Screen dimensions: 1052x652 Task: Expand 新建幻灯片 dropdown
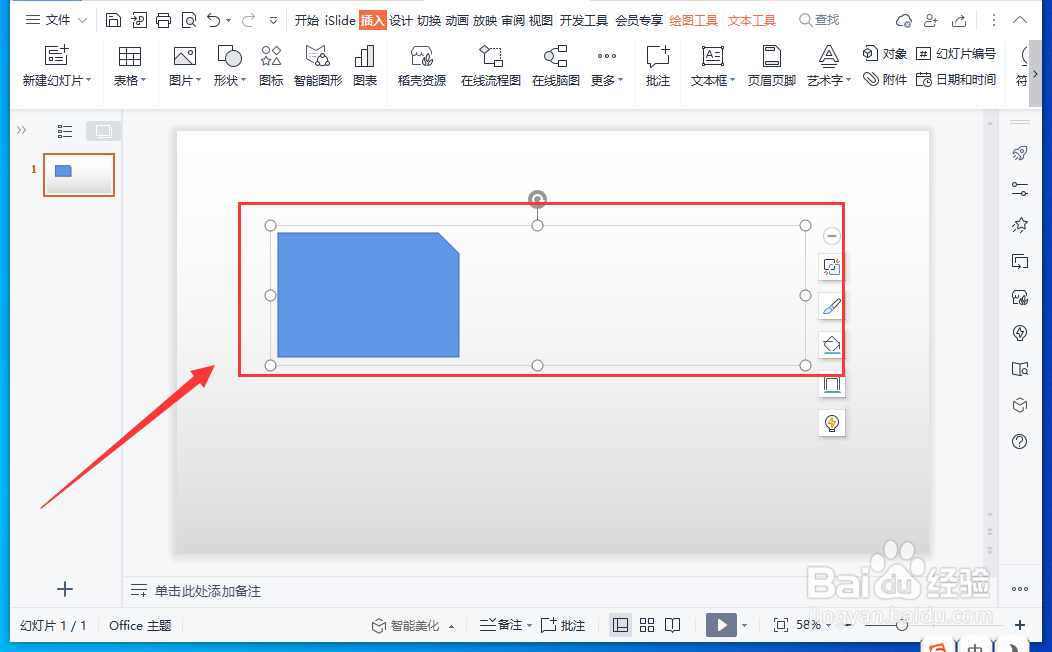[89, 80]
